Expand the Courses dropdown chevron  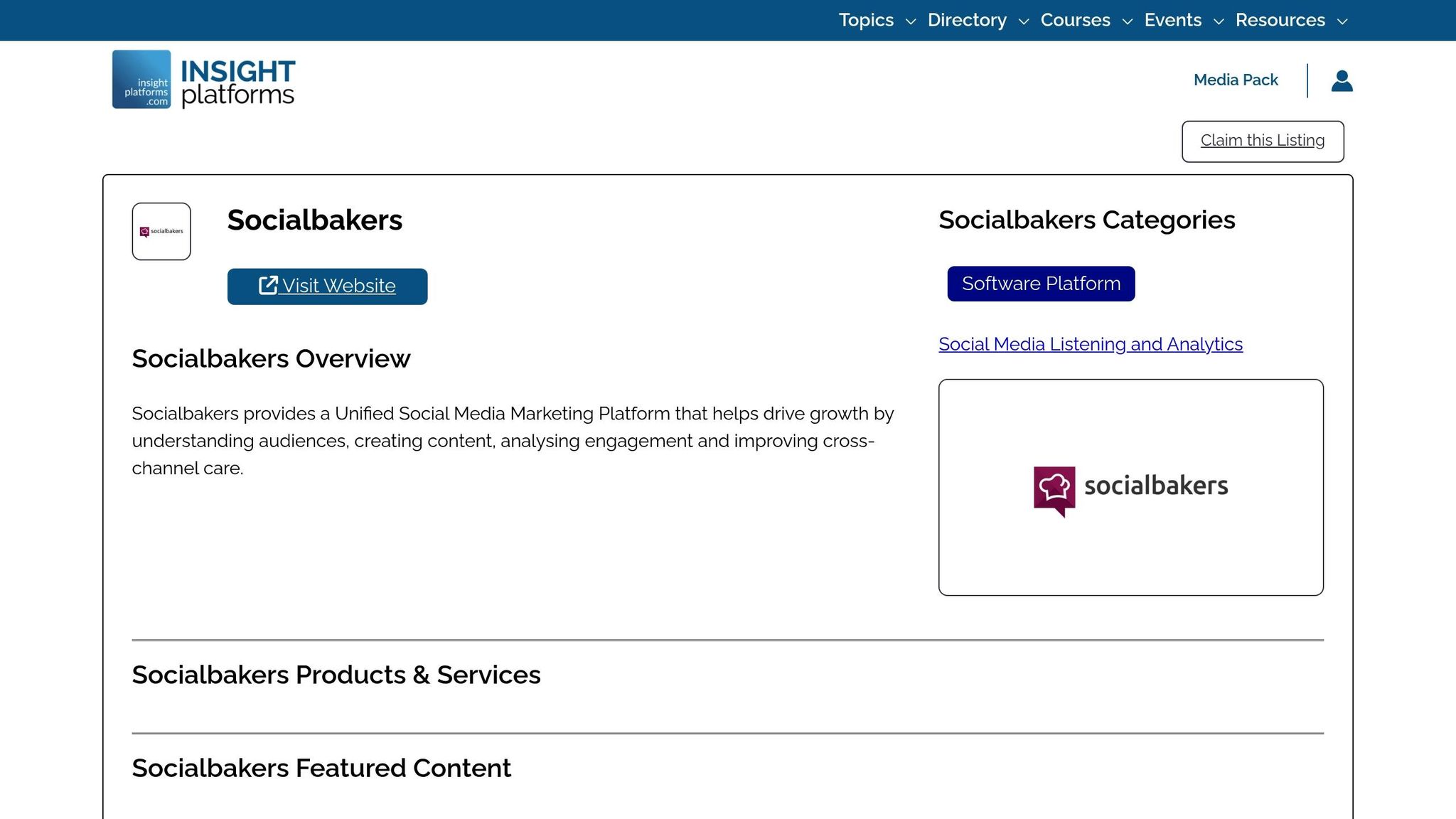tap(1127, 21)
